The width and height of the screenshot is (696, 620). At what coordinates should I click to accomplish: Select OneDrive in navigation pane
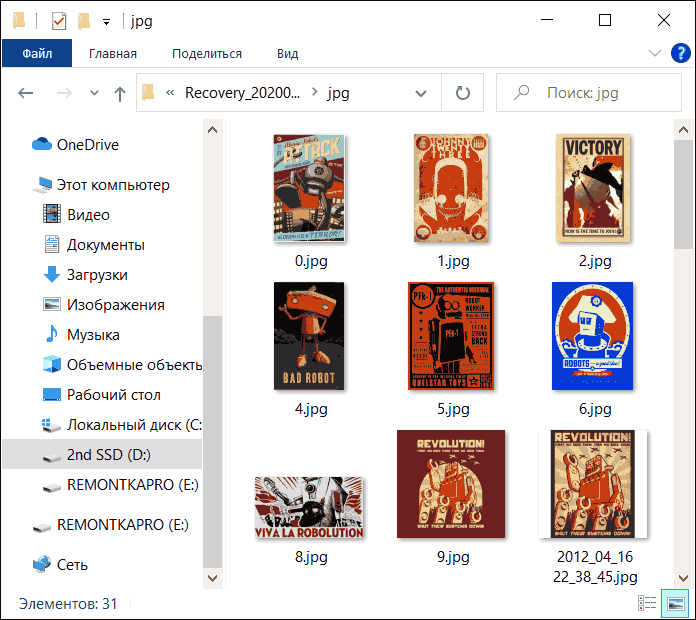(87, 145)
